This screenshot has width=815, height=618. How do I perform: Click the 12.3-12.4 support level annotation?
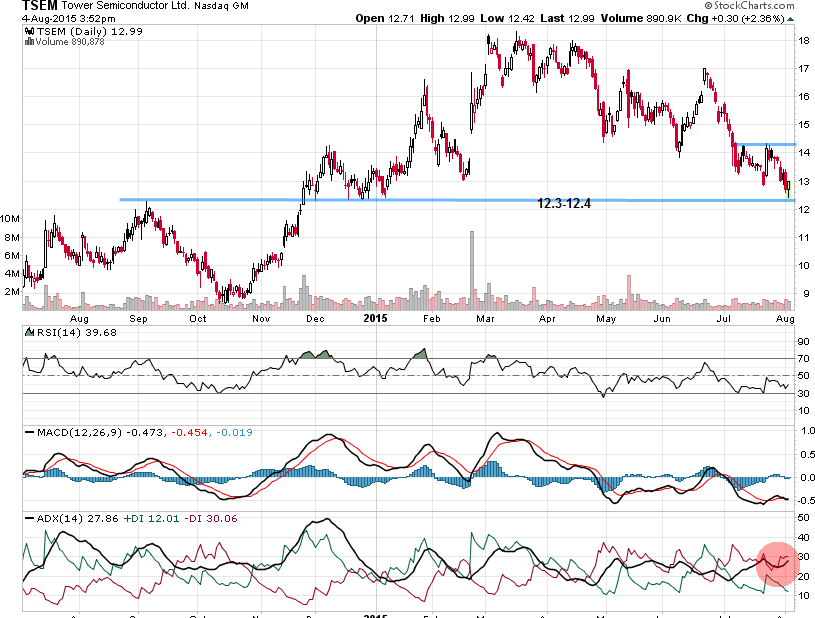564,203
